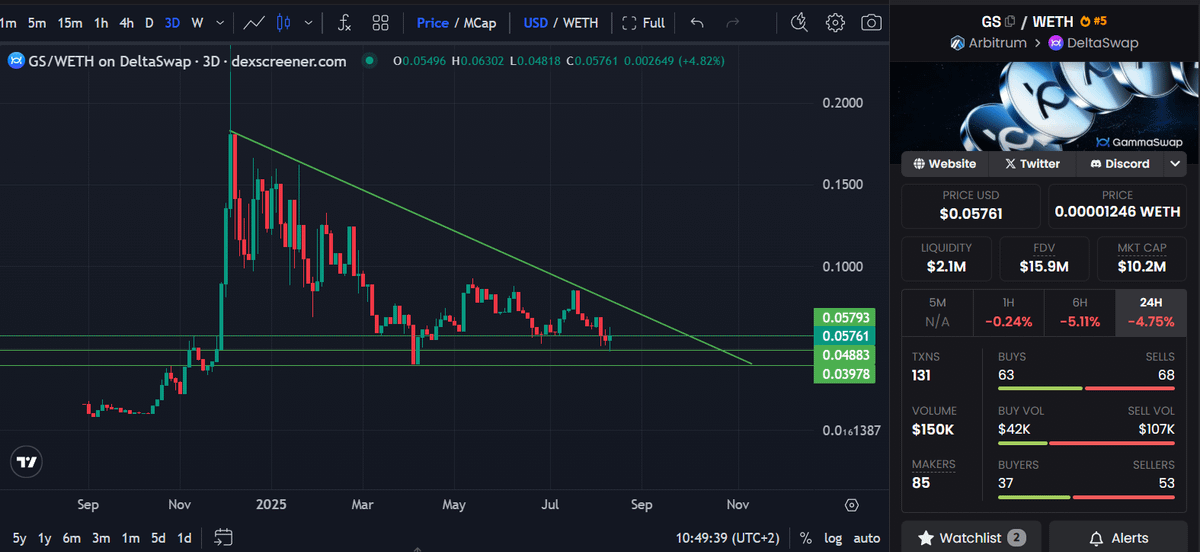The width and height of the screenshot is (1200, 552).
Task: Open the indicators fx menu
Action: pos(344,22)
